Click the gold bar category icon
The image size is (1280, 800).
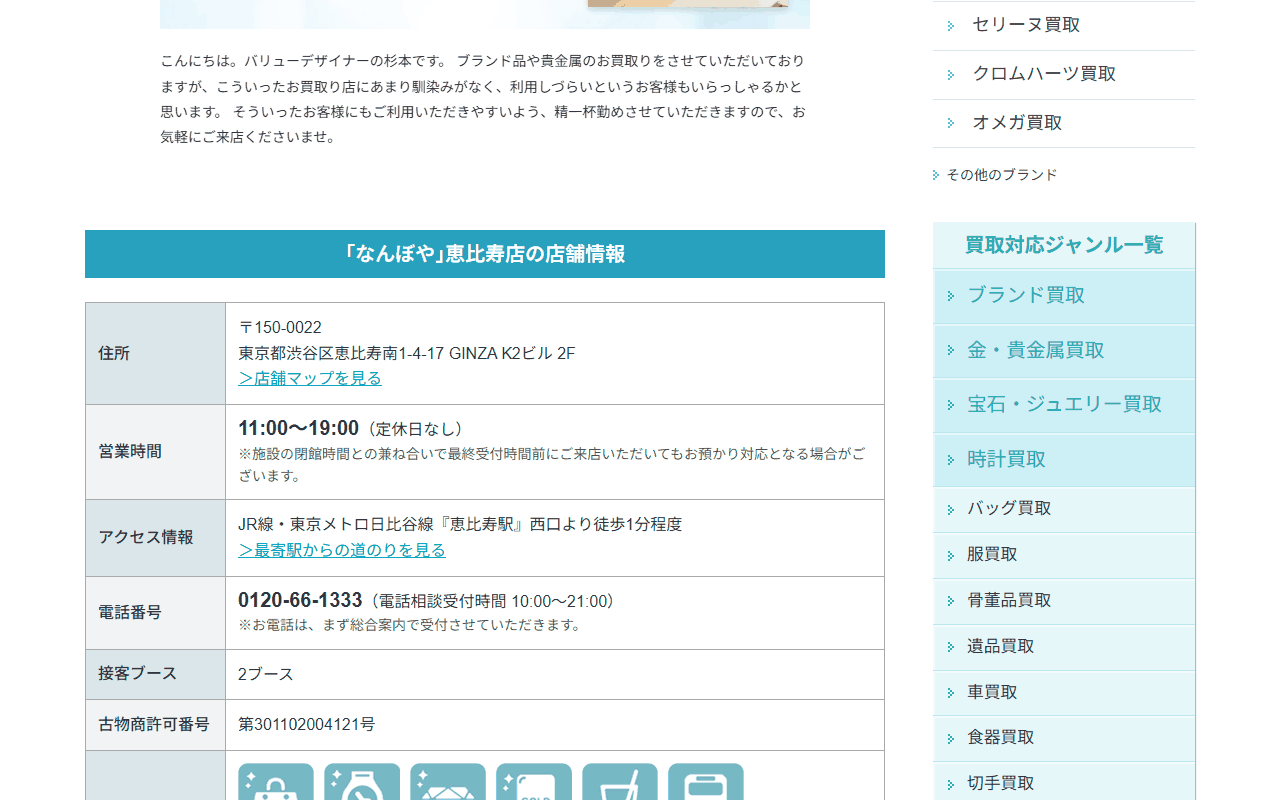pos(534,782)
